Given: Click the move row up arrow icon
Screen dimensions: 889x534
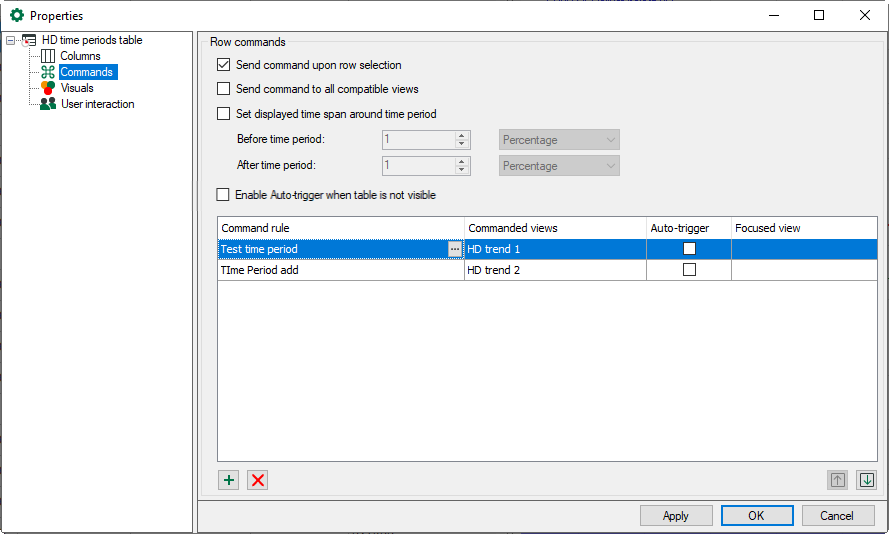Looking at the screenshot, I should pos(837,480).
